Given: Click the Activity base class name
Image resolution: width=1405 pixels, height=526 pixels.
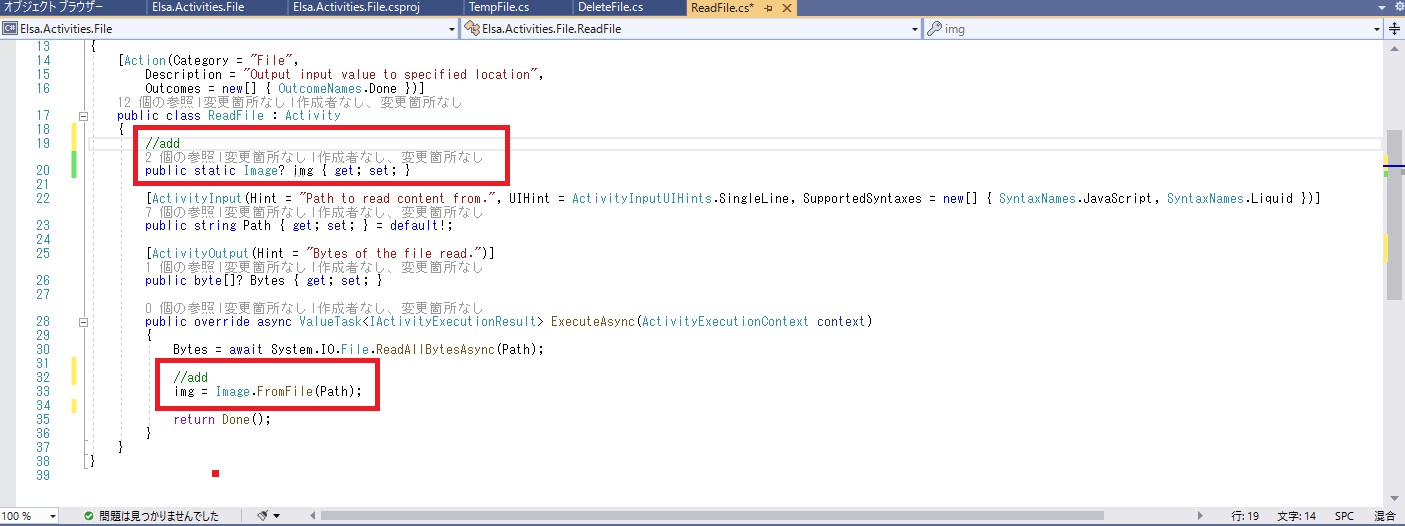Looking at the screenshot, I should pyautogui.click(x=313, y=116).
